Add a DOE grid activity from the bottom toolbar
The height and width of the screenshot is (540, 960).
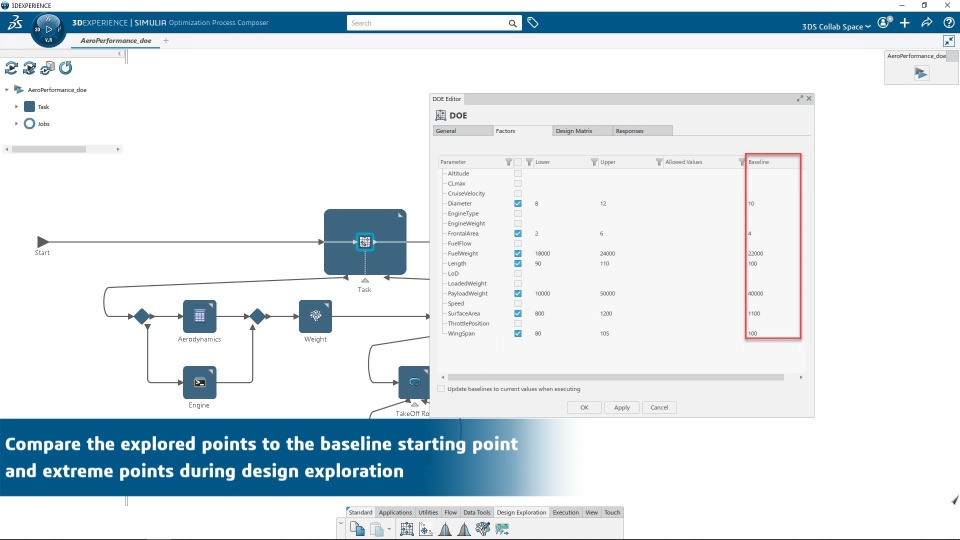pos(407,528)
